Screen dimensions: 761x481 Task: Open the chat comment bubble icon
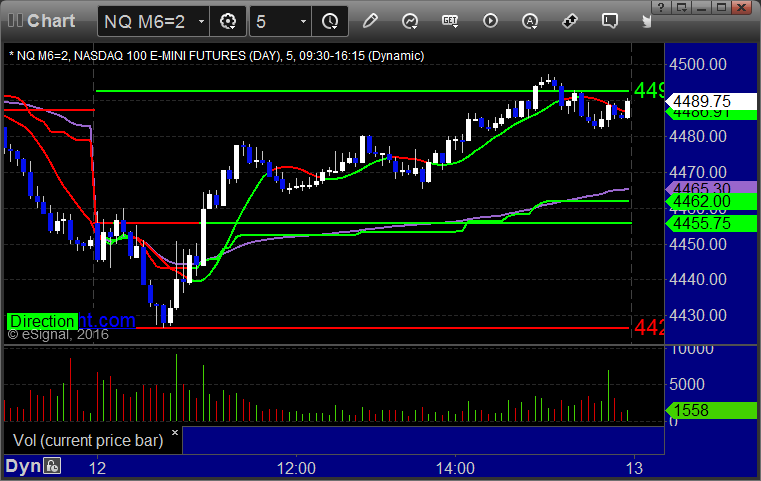610,21
